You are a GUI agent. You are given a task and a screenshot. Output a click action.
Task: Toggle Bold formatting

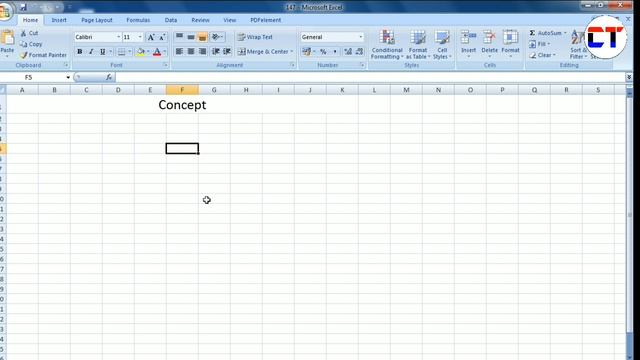pyautogui.click(x=80, y=52)
